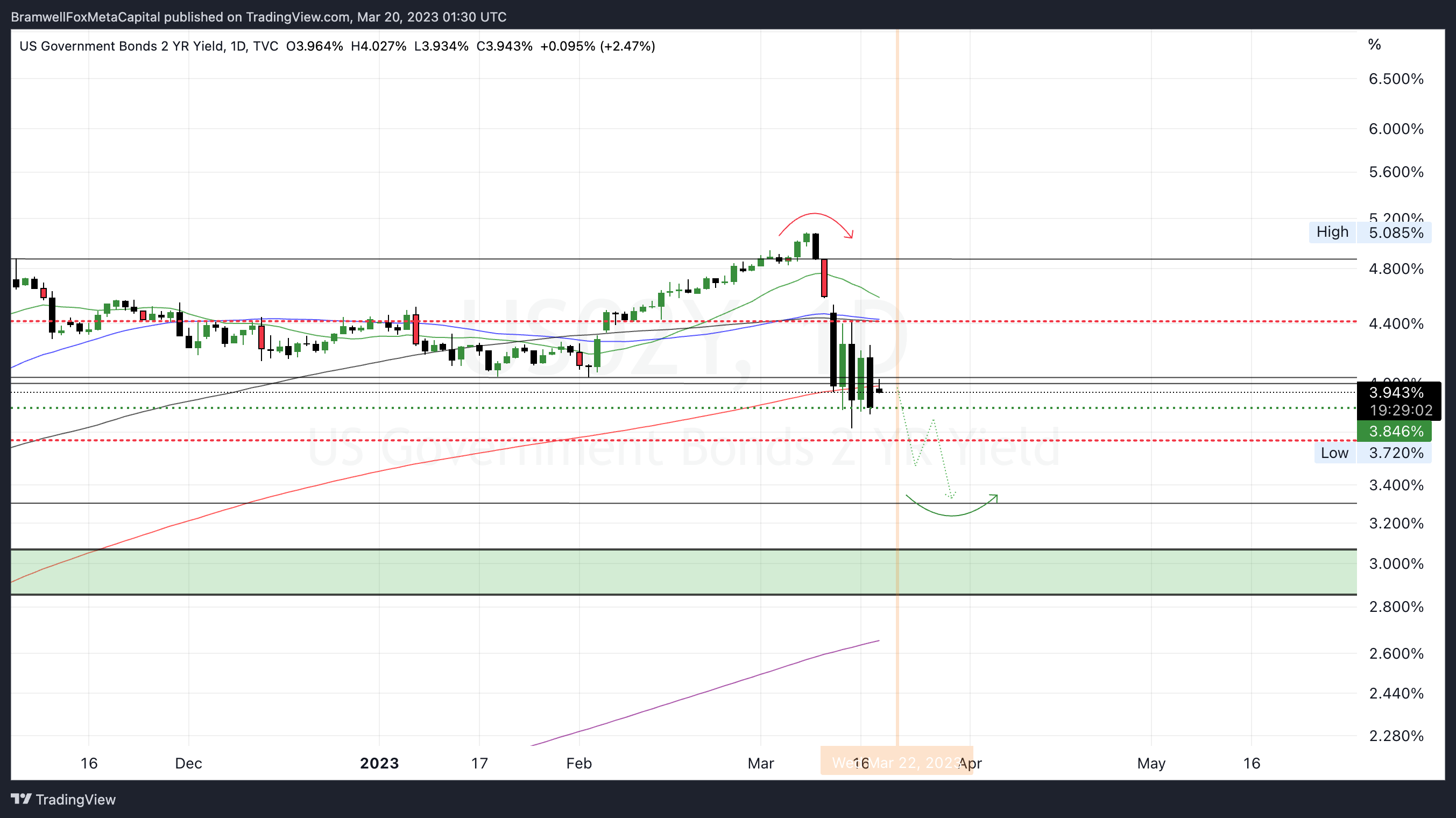Open the BramwellFoxMetaCapital publisher name

tap(86, 17)
